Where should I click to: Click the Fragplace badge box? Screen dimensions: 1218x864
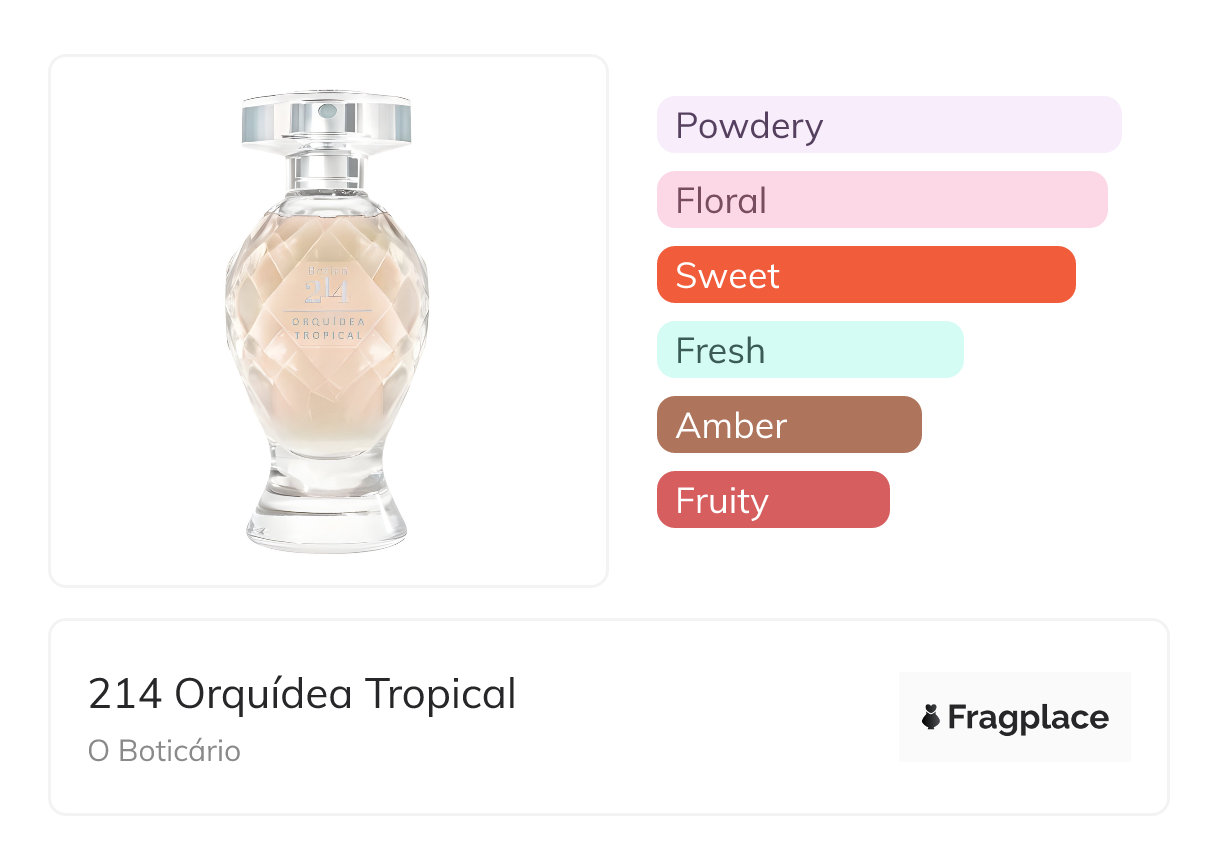(x=1015, y=717)
